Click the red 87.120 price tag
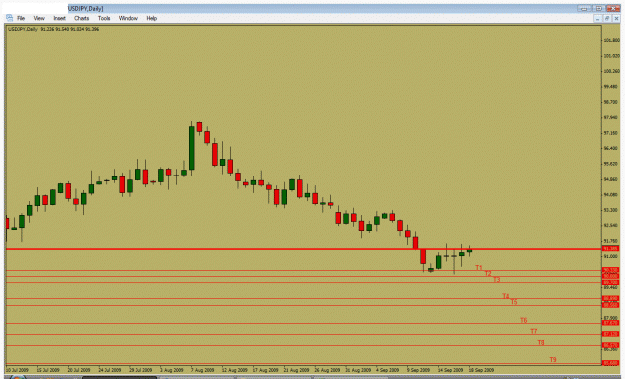625x379 pixels. pyautogui.click(x=610, y=334)
